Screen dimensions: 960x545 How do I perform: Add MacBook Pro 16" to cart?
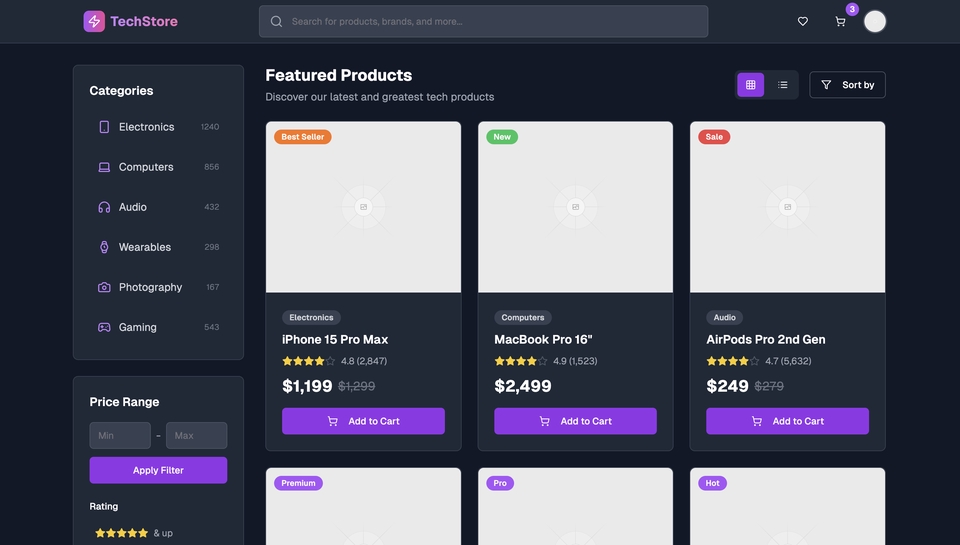pos(576,421)
